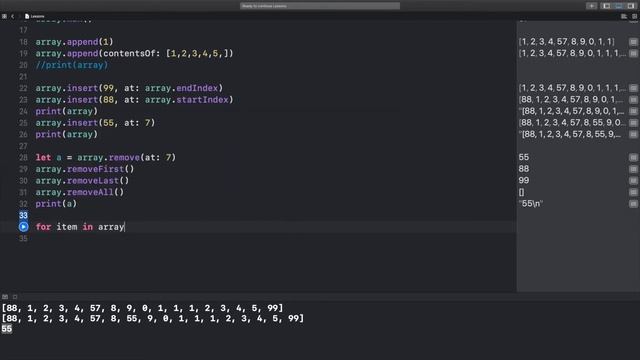Click the insert(55, at: 7) line
The image size is (640, 360).
pyautogui.click(x=95, y=123)
